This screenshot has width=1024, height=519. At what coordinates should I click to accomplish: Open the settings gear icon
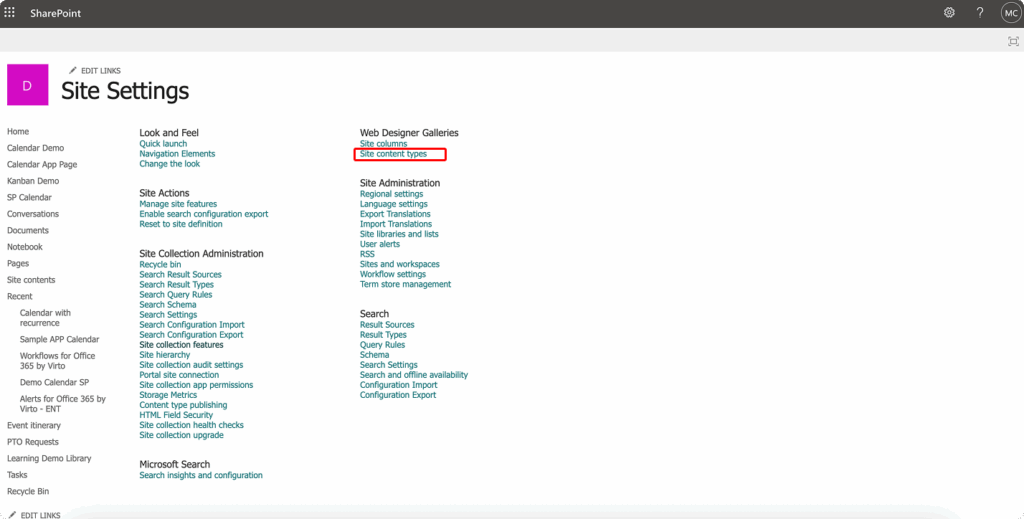click(x=949, y=13)
